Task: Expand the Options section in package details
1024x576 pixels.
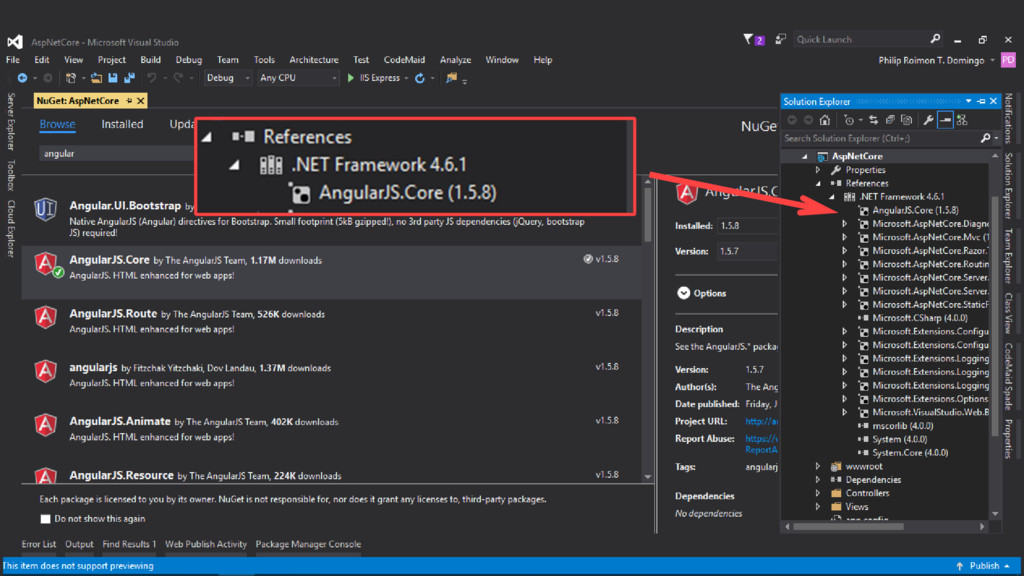Action: click(x=683, y=293)
